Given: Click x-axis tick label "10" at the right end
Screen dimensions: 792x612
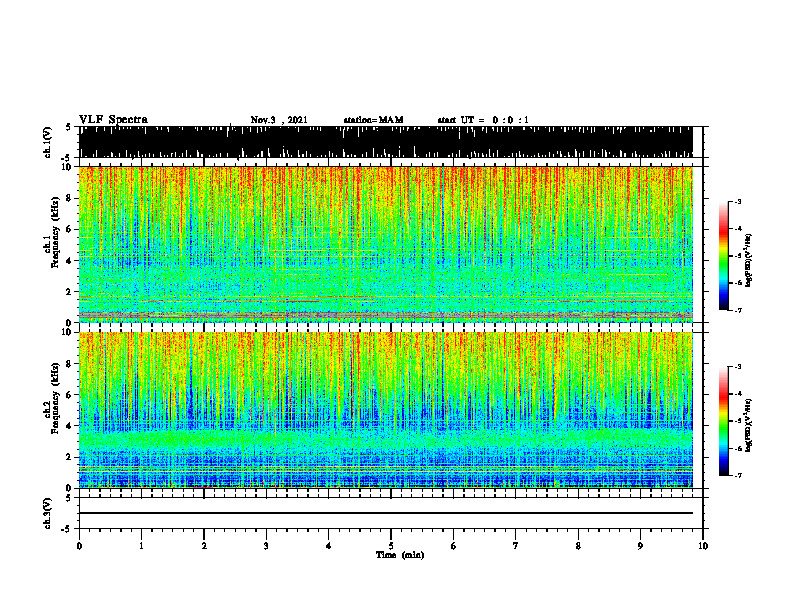Looking at the screenshot, I should [703, 546].
